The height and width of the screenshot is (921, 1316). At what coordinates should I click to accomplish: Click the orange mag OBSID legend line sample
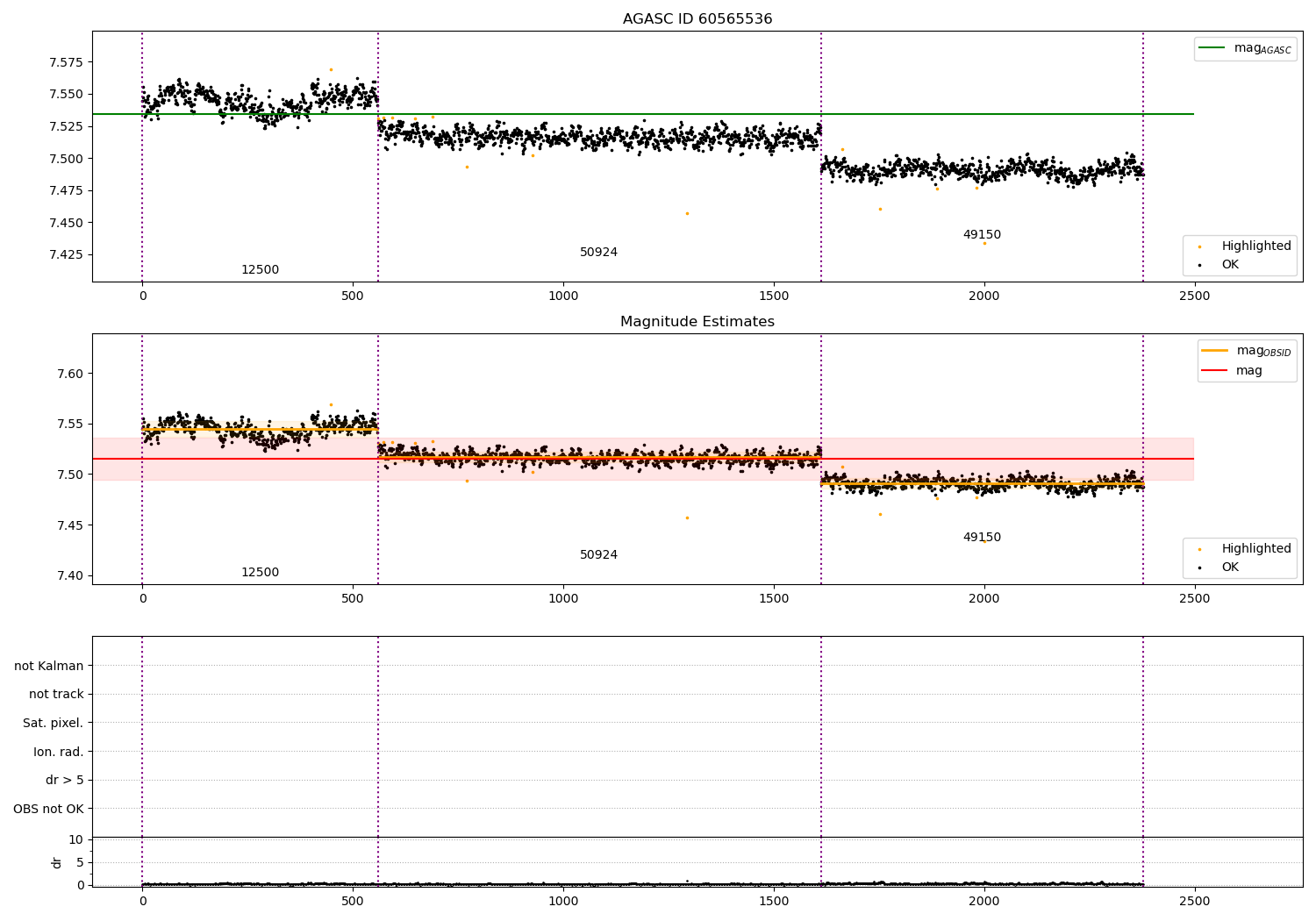(1214, 351)
